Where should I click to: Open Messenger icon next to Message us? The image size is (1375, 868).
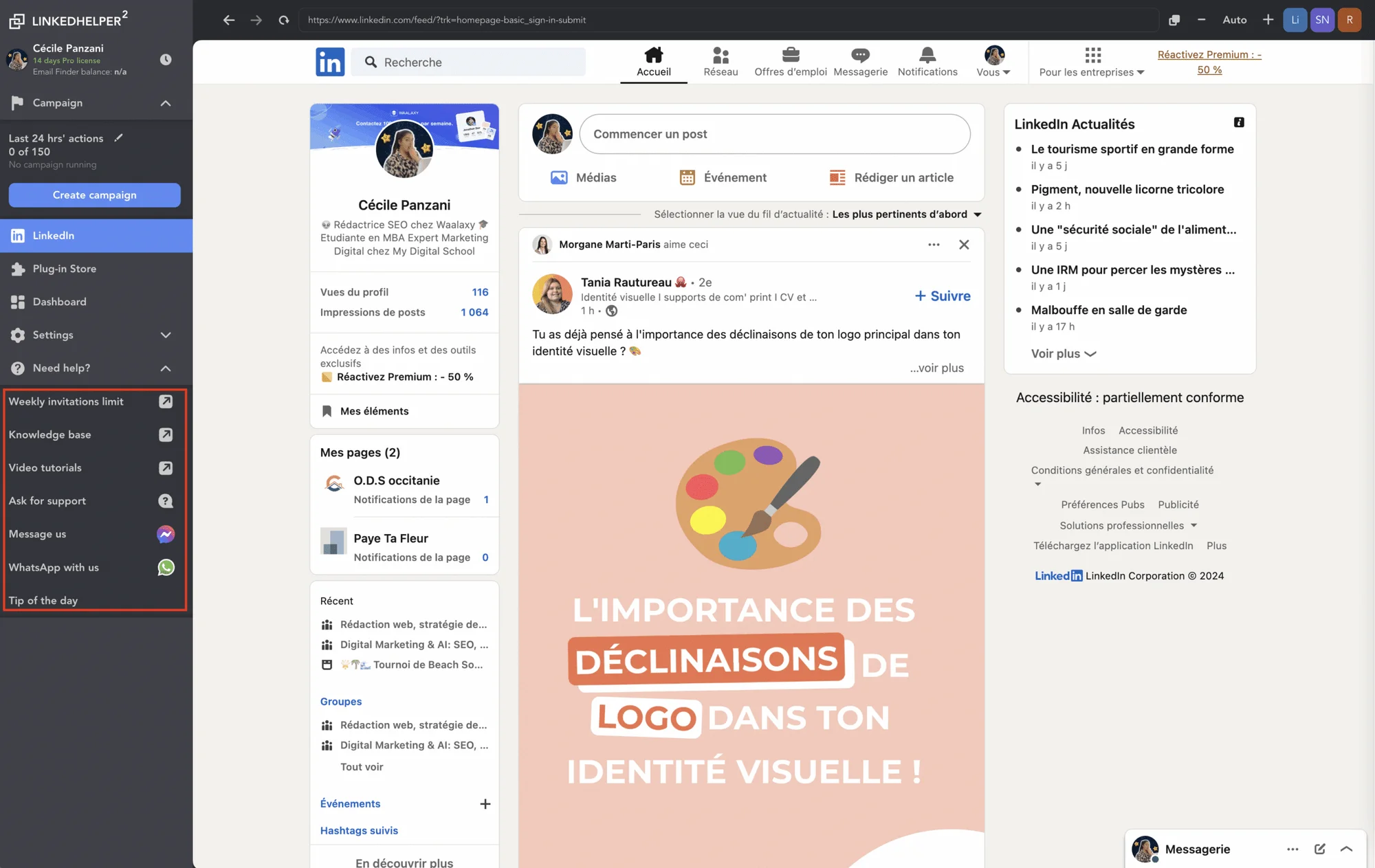click(x=166, y=534)
